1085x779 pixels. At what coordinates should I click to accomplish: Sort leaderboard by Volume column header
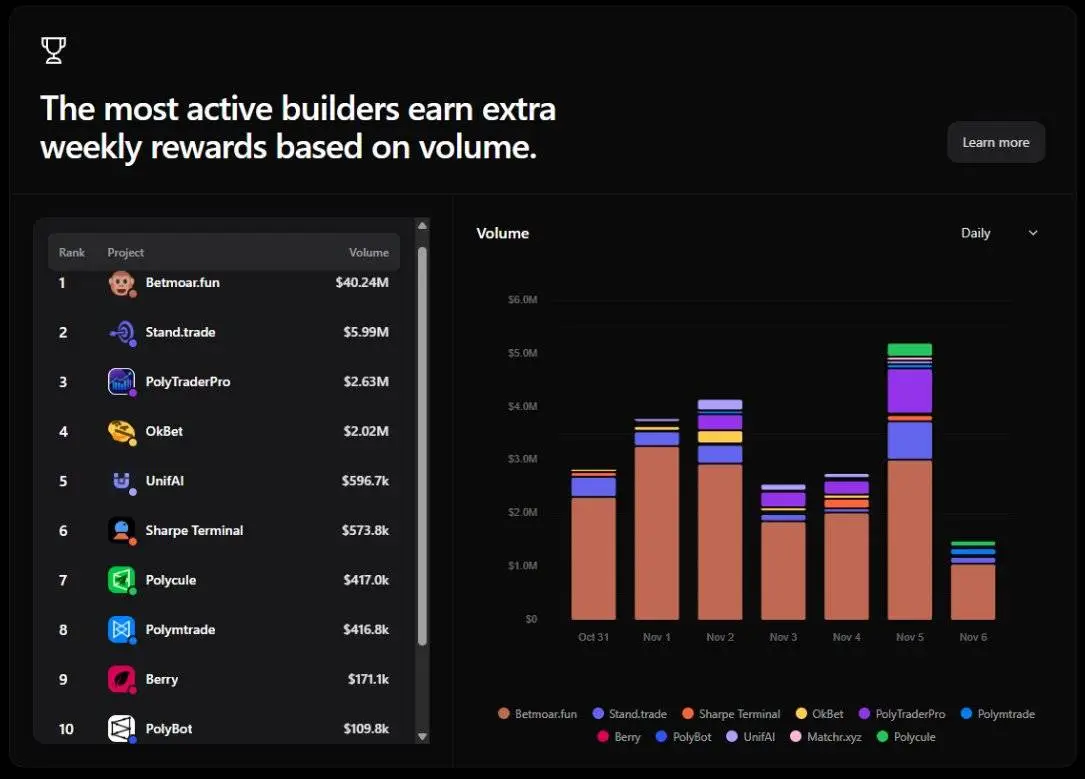click(x=368, y=253)
